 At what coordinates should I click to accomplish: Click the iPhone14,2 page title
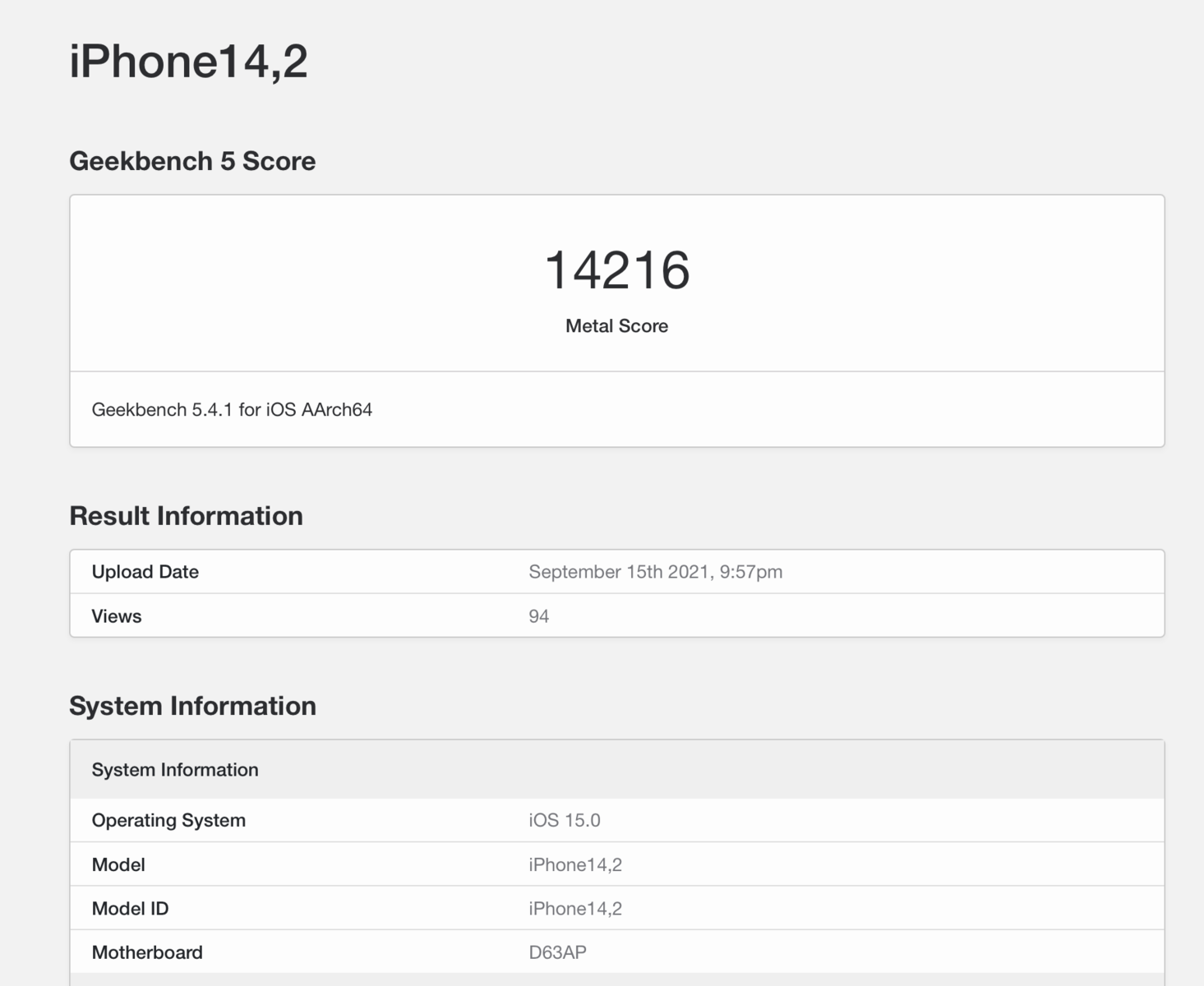[x=188, y=61]
